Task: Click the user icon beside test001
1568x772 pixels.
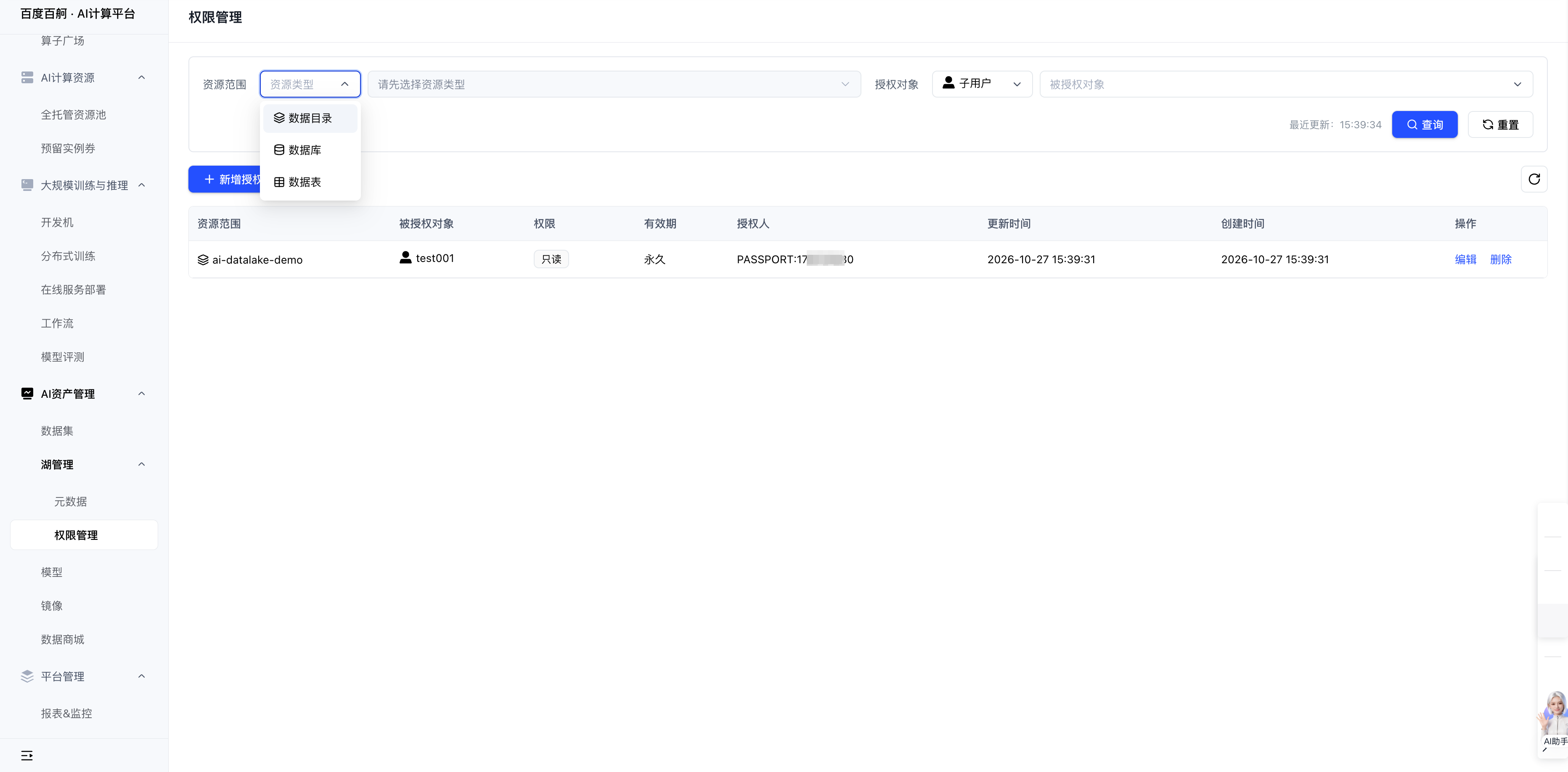Action: click(x=405, y=257)
